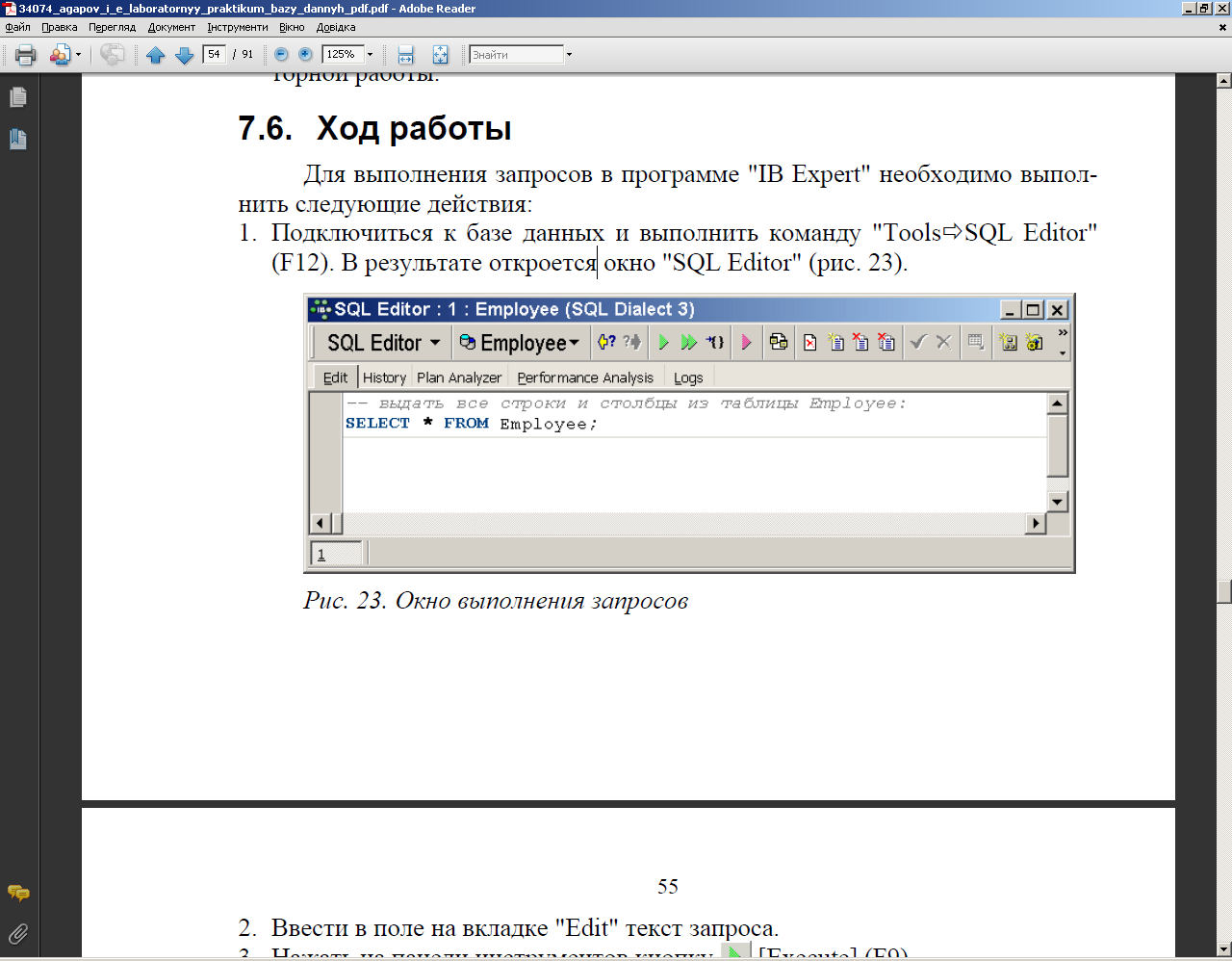Viewport: 1232px width, 961px height.
Task: Click the page number field showing 54
Action: [x=215, y=55]
